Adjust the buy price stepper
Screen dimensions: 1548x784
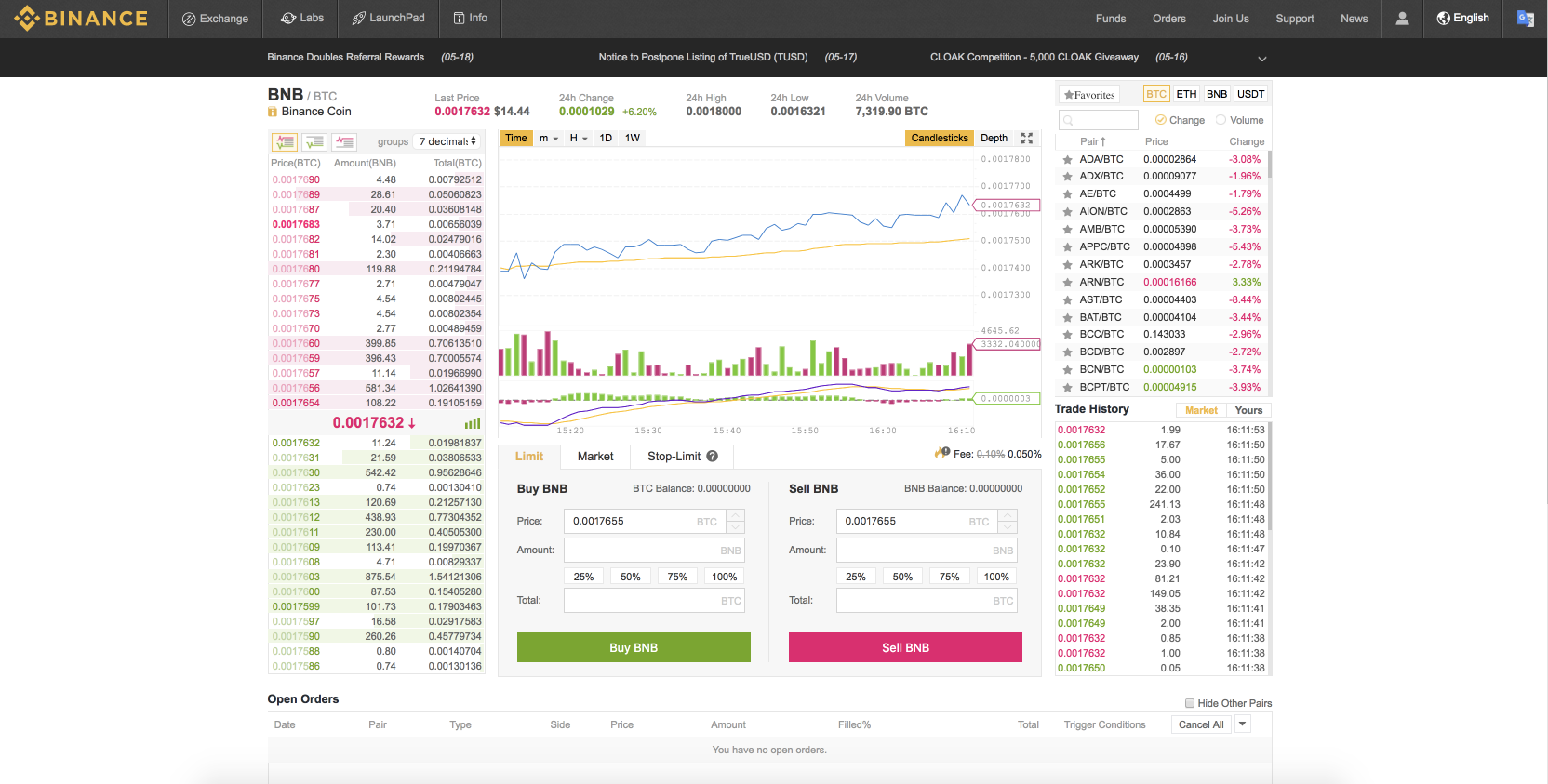[736, 521]
